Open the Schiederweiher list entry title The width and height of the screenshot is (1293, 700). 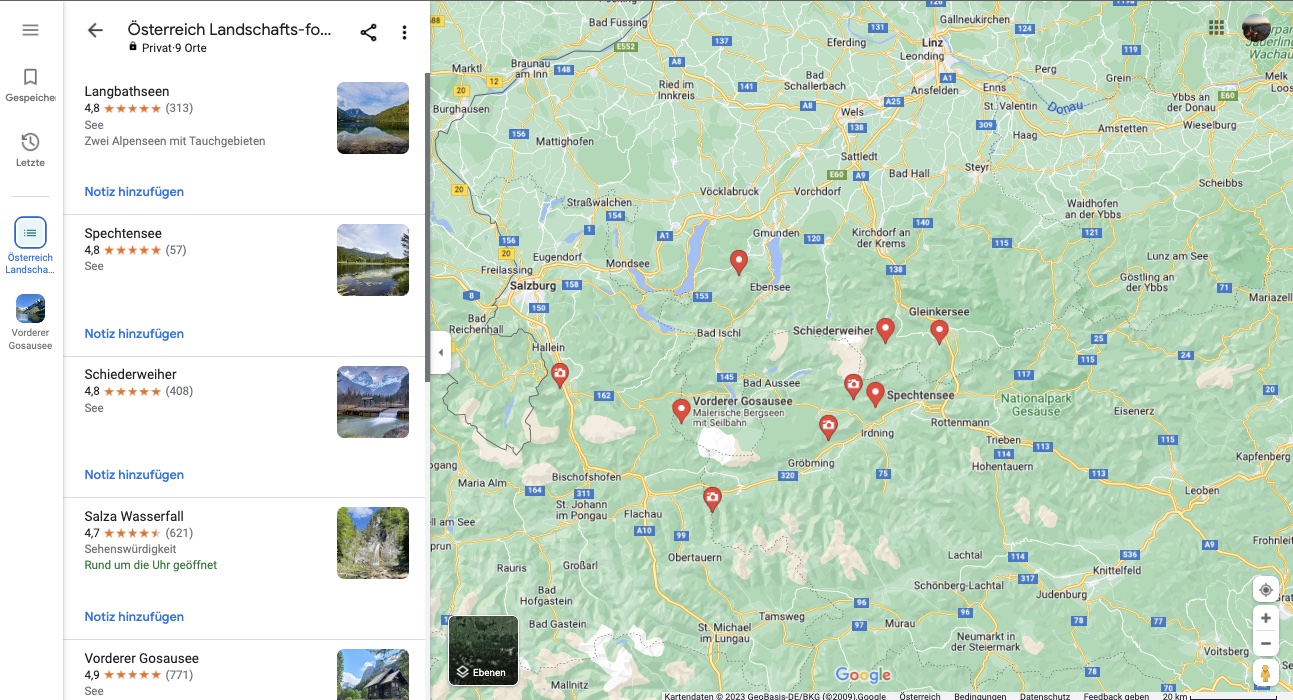tap(130, 374)
